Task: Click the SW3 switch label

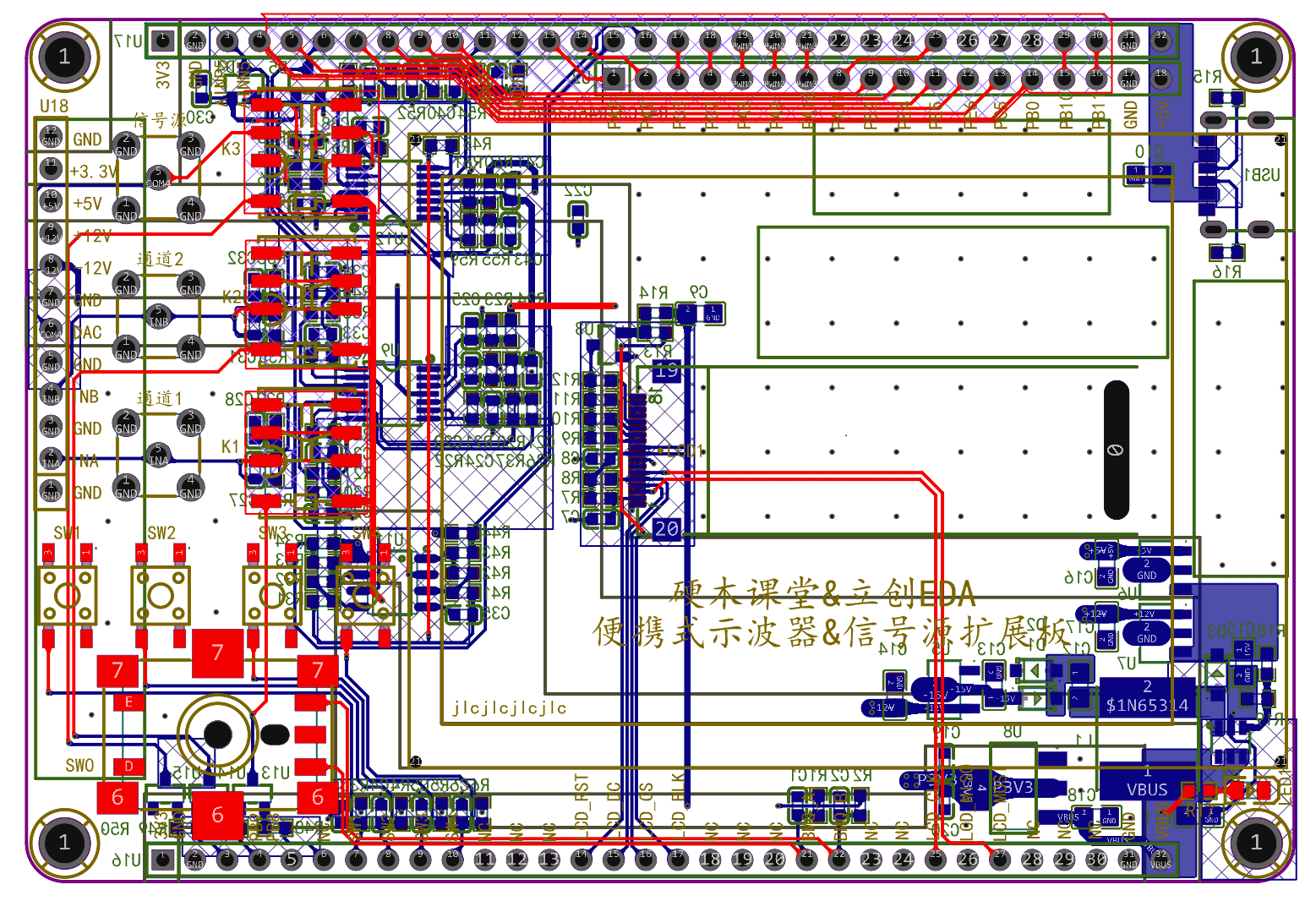Action: [x=272, y=532]
